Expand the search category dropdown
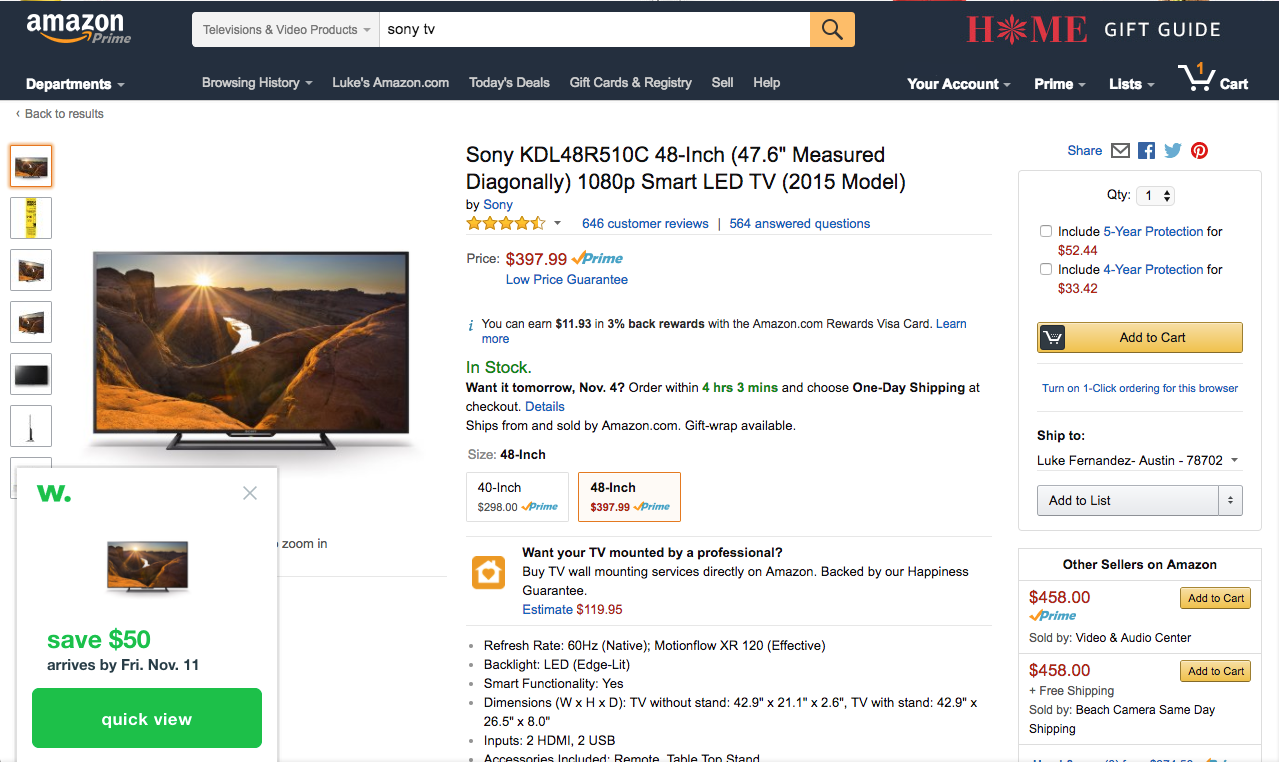Viewport: 1279px width, 762px height. [286, 30]
